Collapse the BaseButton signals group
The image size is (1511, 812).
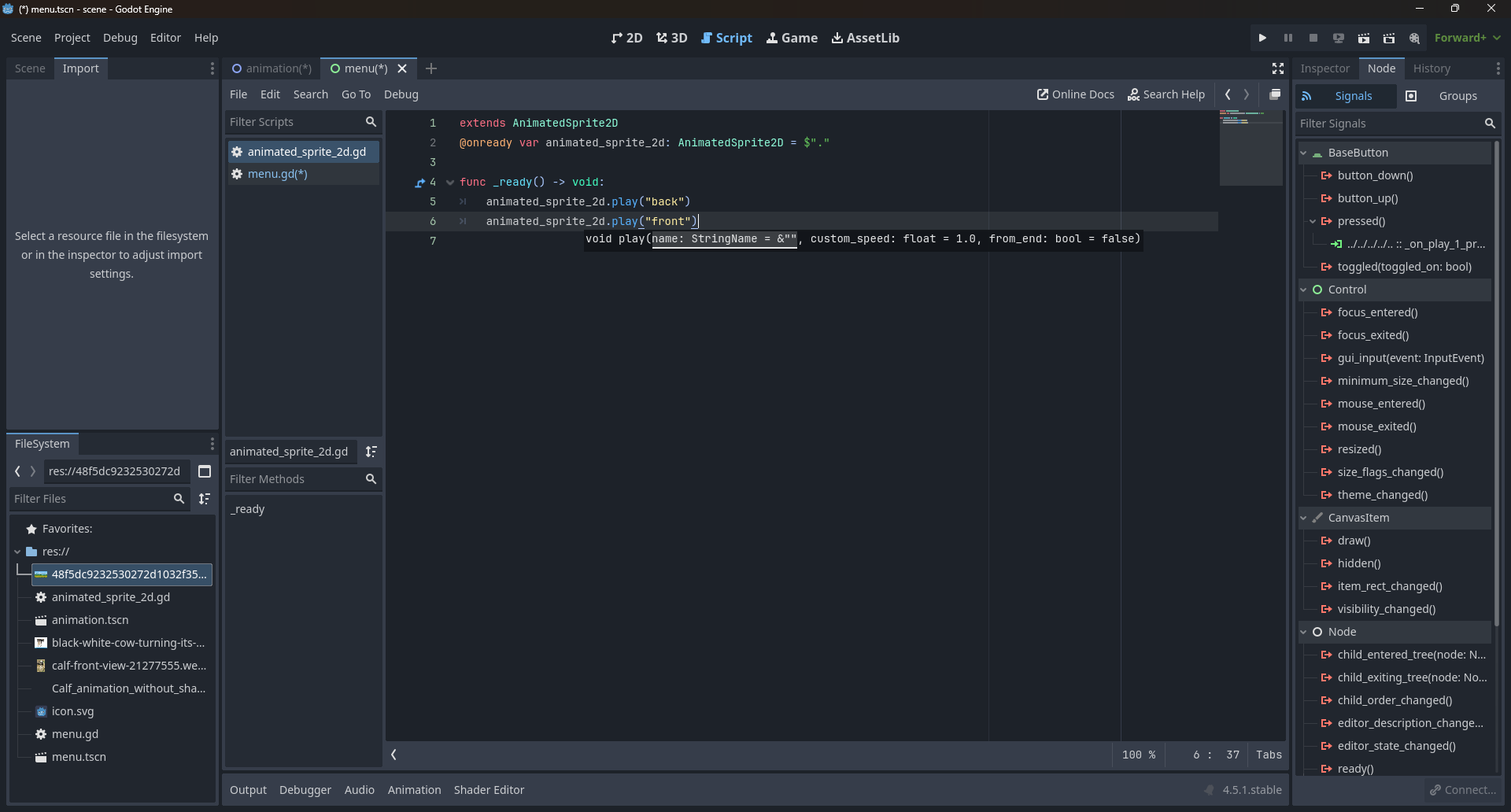click(x=1304, y=153)
